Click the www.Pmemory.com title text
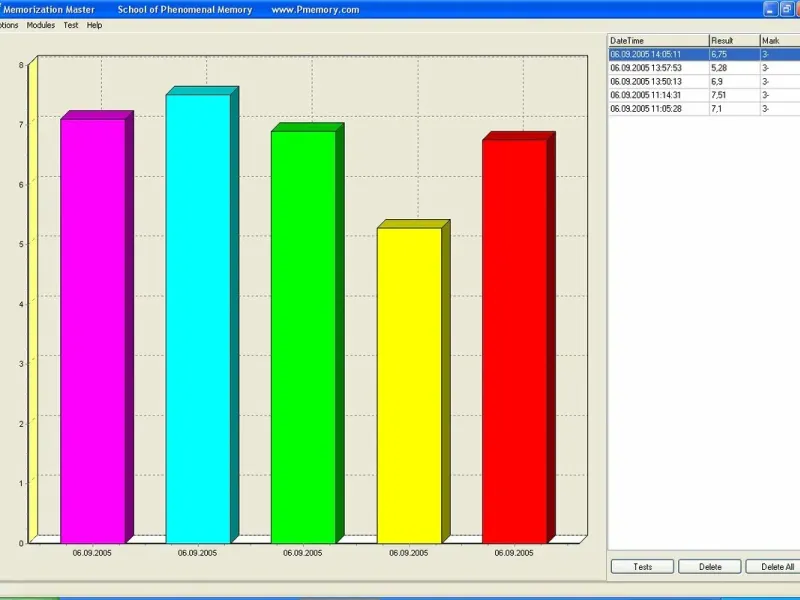 coord(315,10)
